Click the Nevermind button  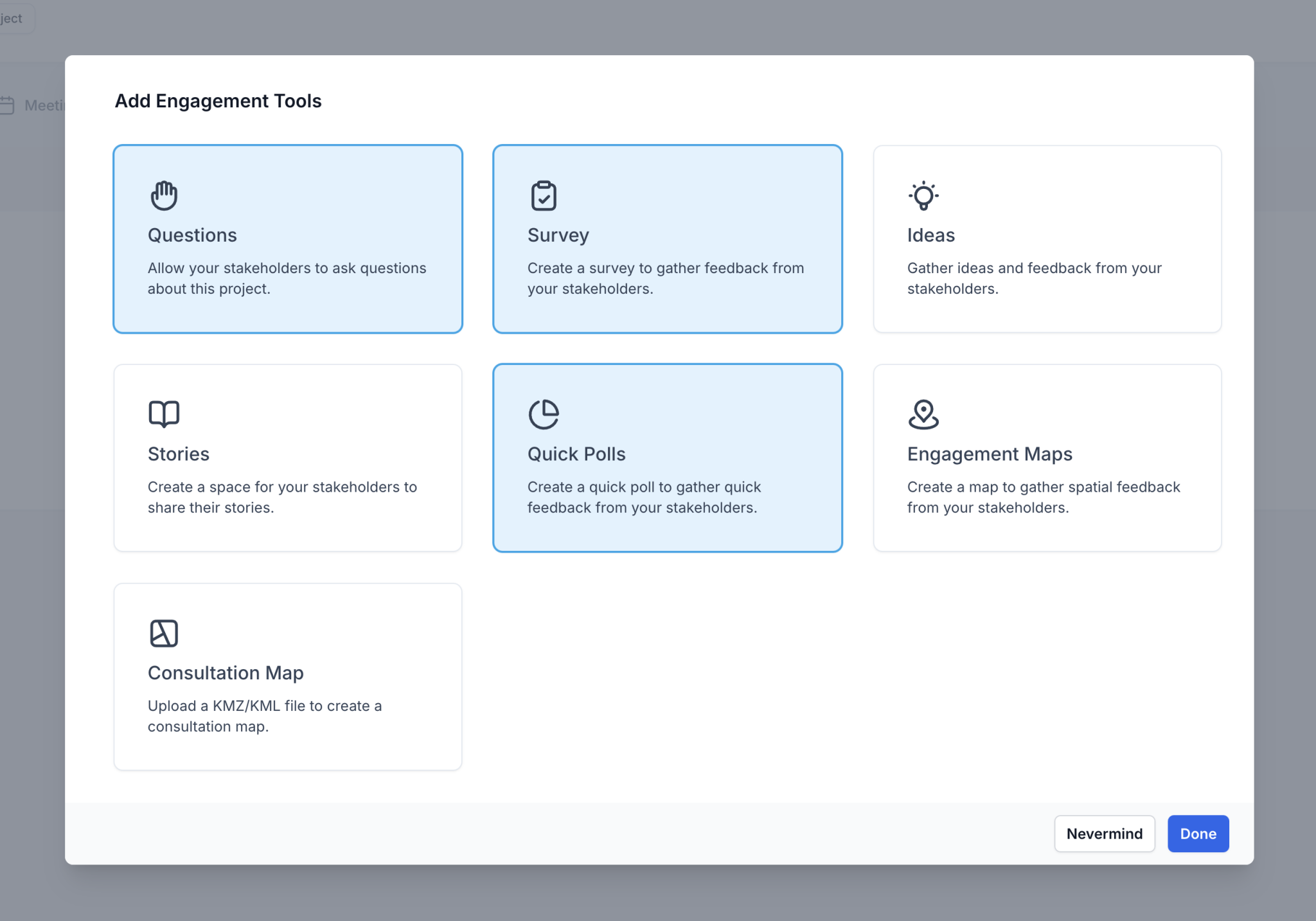(x=1104, y=834)
